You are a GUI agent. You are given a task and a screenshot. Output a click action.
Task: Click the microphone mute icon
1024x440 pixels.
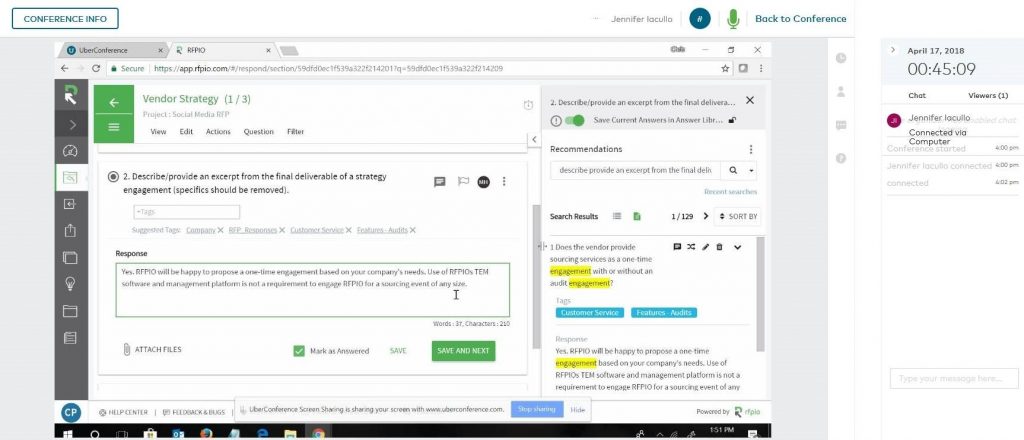point(734,19)
